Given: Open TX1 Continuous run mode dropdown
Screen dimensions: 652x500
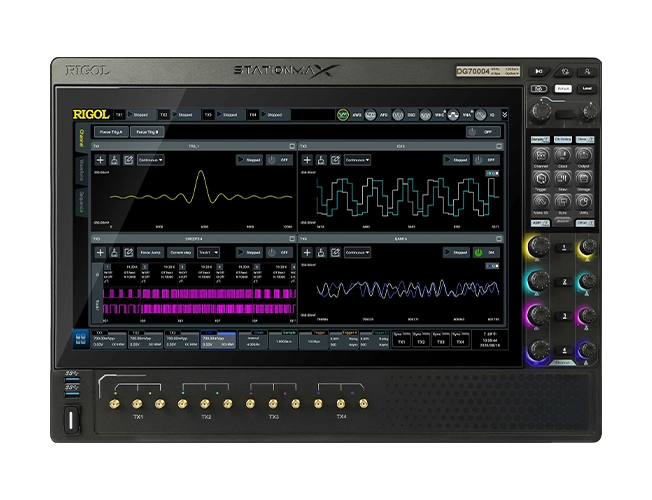Looking at the screenshot, I should 151,160.
